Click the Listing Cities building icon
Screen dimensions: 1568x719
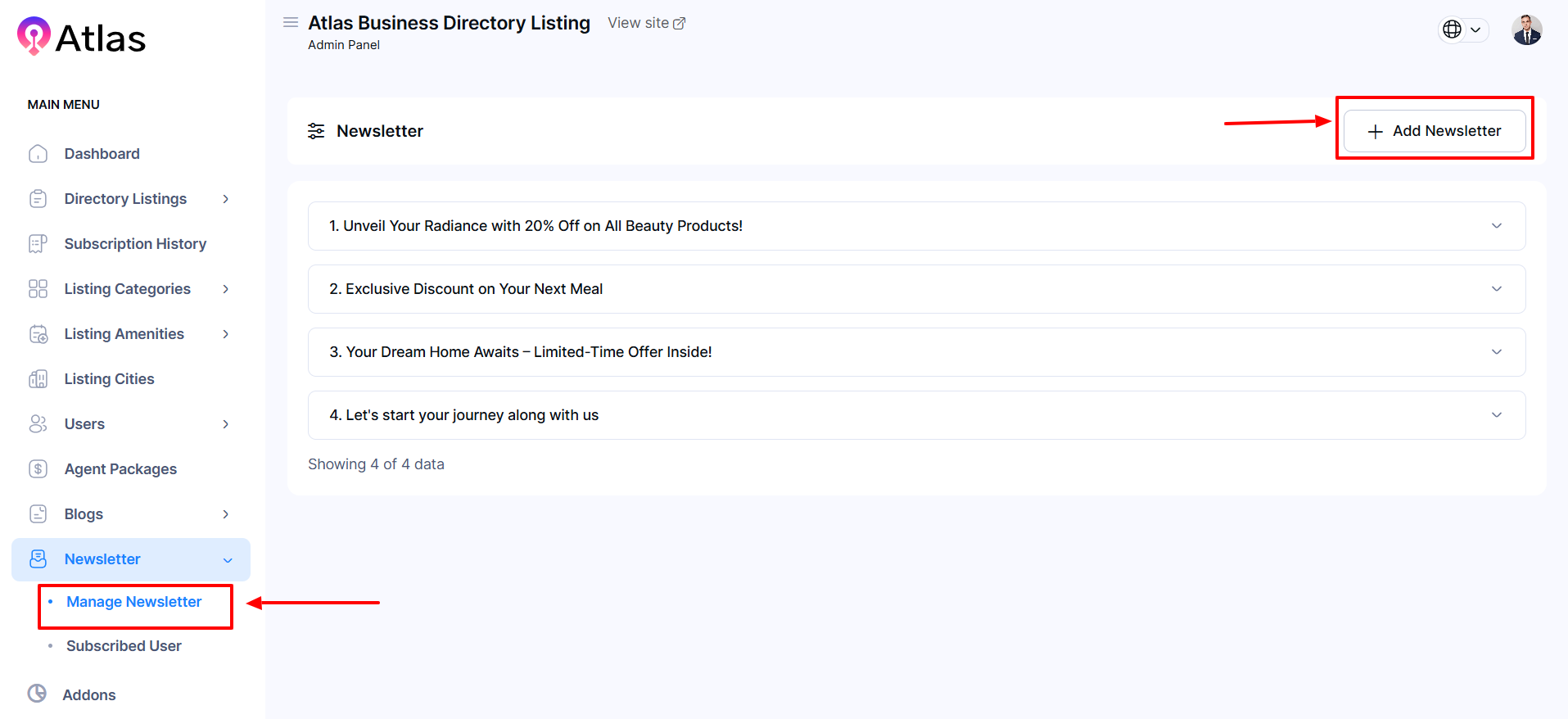pyautogui.click(x=38, y=379)
